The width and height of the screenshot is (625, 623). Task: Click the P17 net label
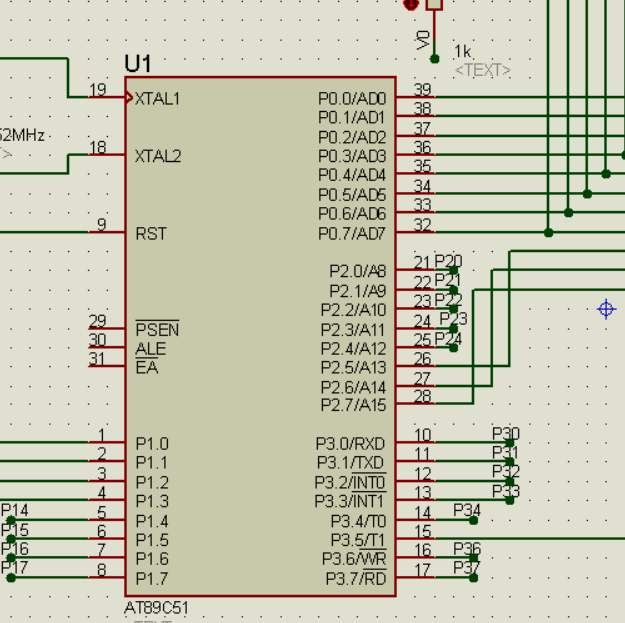point(15,567)
